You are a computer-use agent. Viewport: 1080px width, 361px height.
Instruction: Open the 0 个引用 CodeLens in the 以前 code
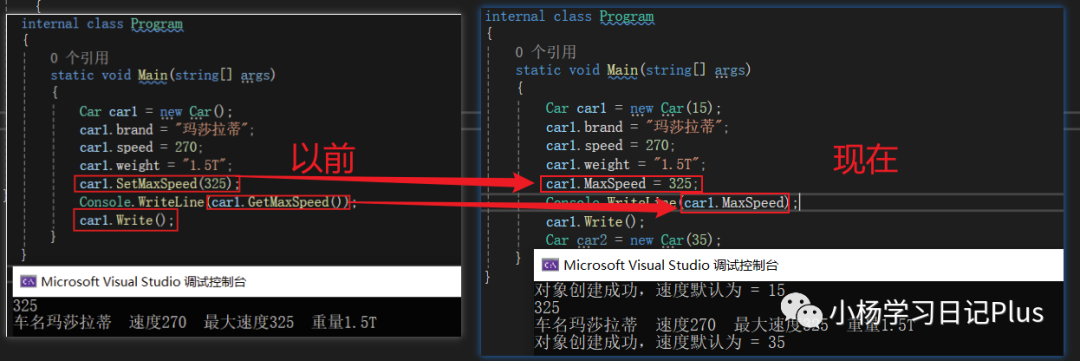pyautogui.click(x=79, y=58)
